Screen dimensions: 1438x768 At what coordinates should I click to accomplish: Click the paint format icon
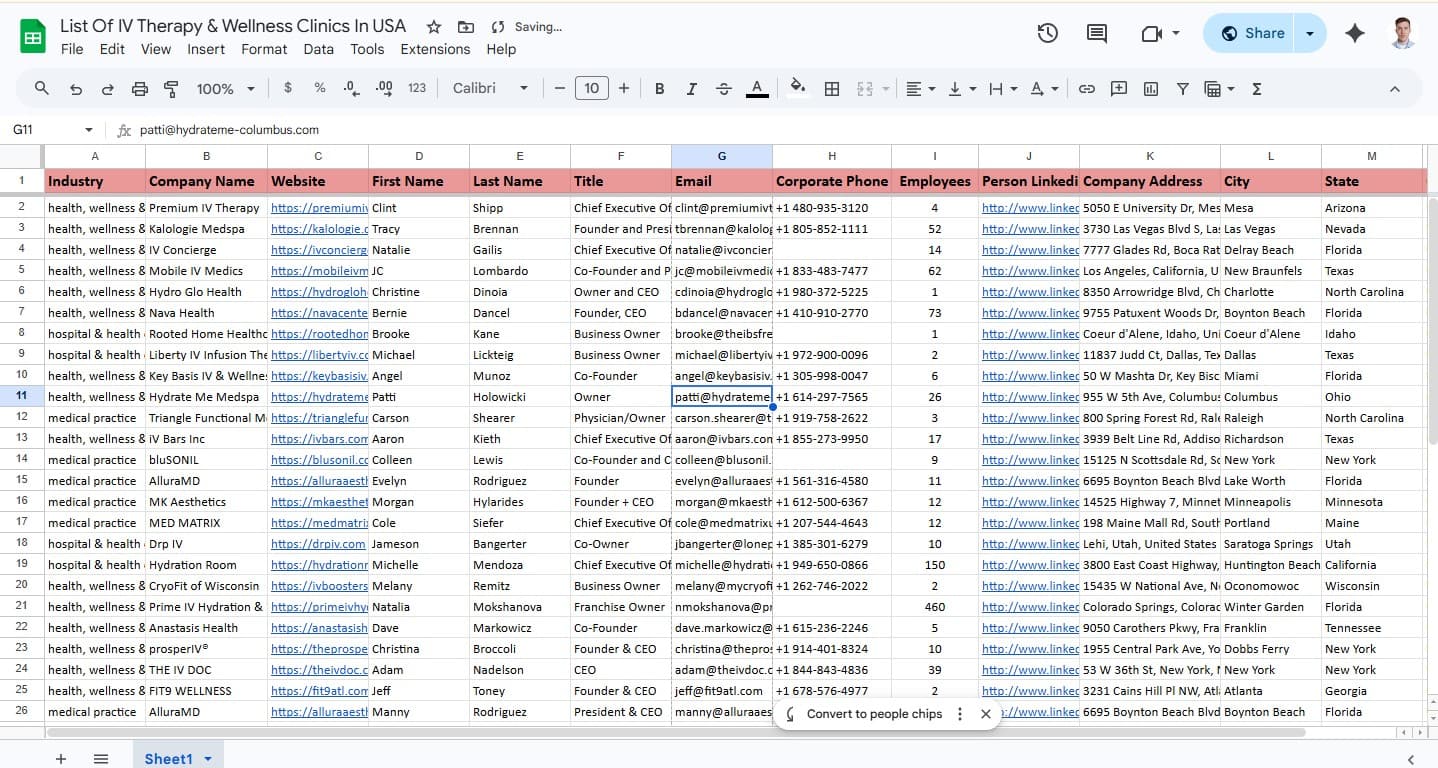pos(171,89)
